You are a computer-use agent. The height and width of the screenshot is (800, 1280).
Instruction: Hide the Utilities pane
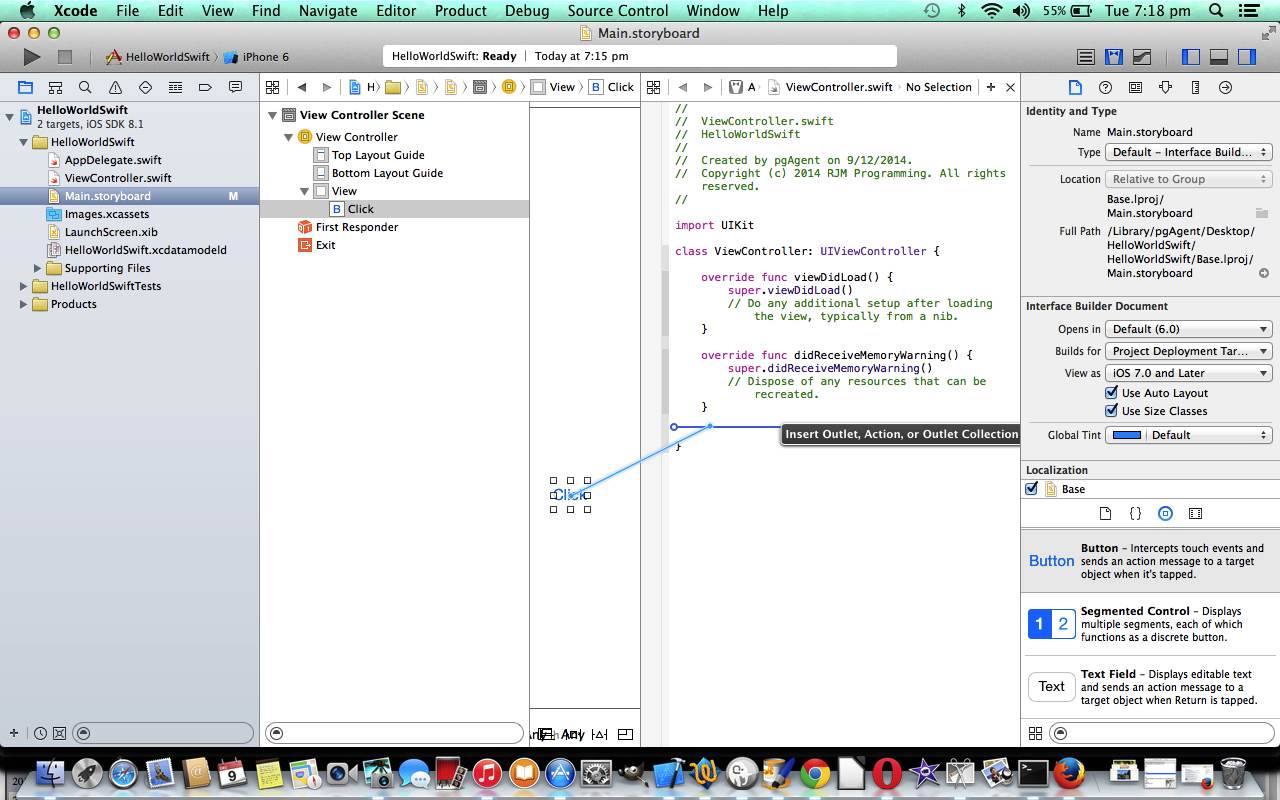[x=1247, y=57]
